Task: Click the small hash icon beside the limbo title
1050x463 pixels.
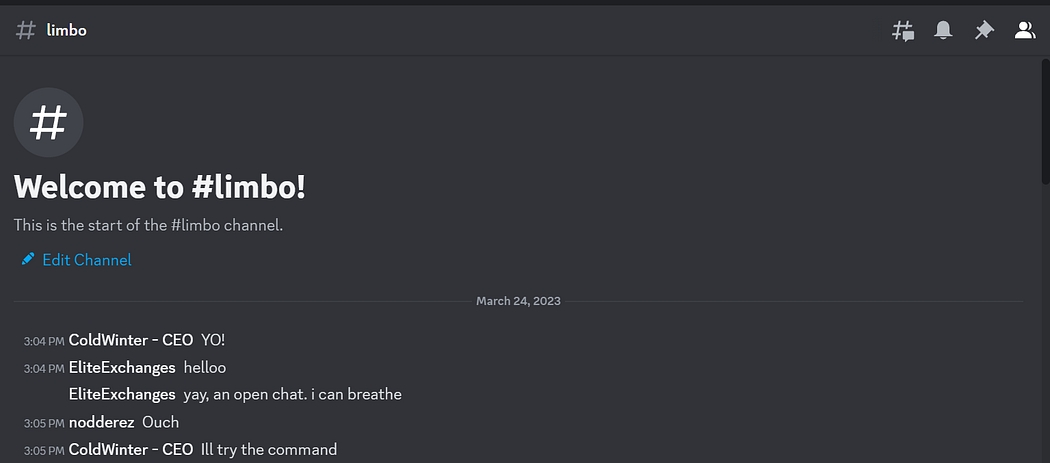Action: click(26, 30)
